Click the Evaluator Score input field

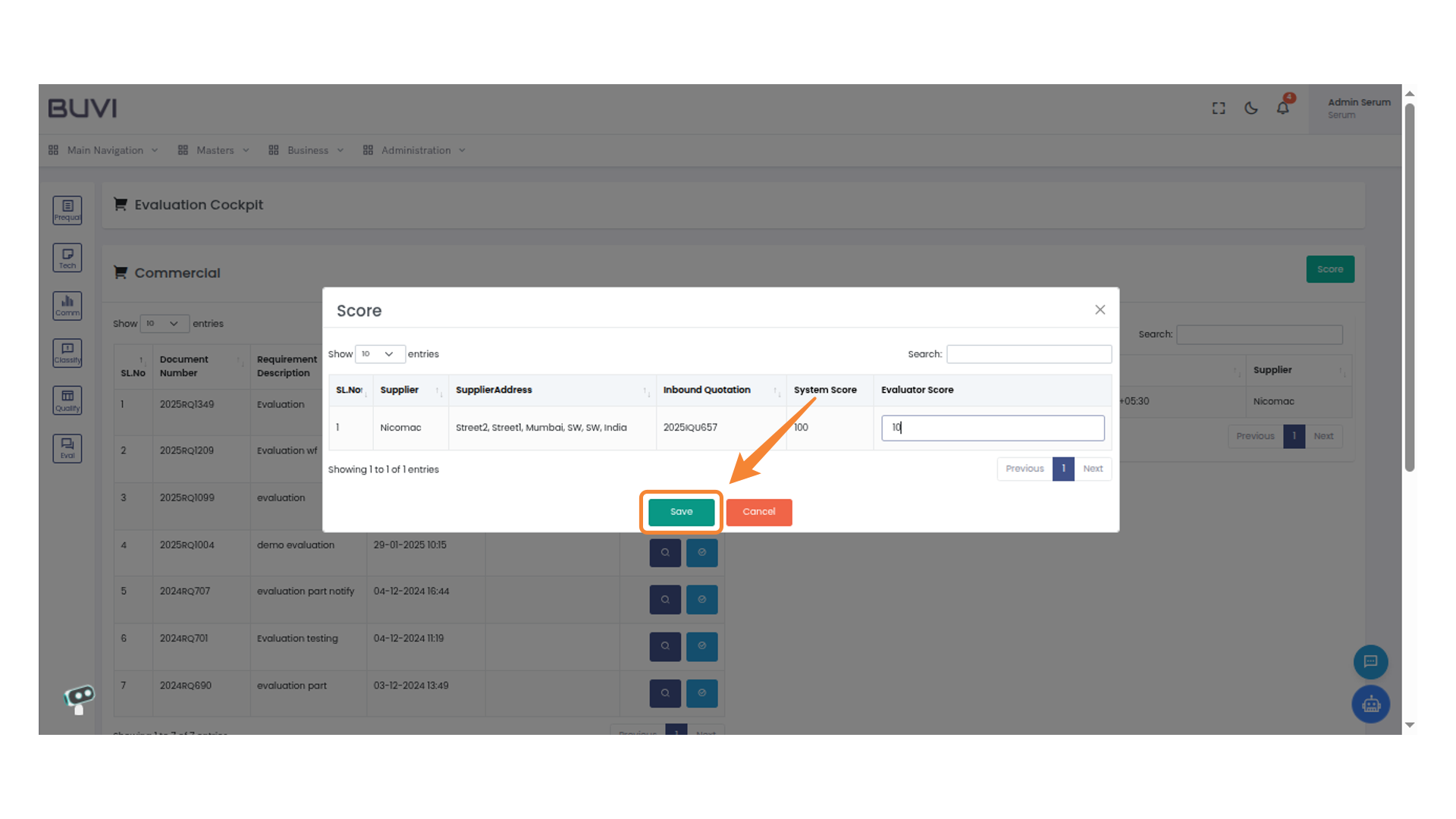(993, 428)
